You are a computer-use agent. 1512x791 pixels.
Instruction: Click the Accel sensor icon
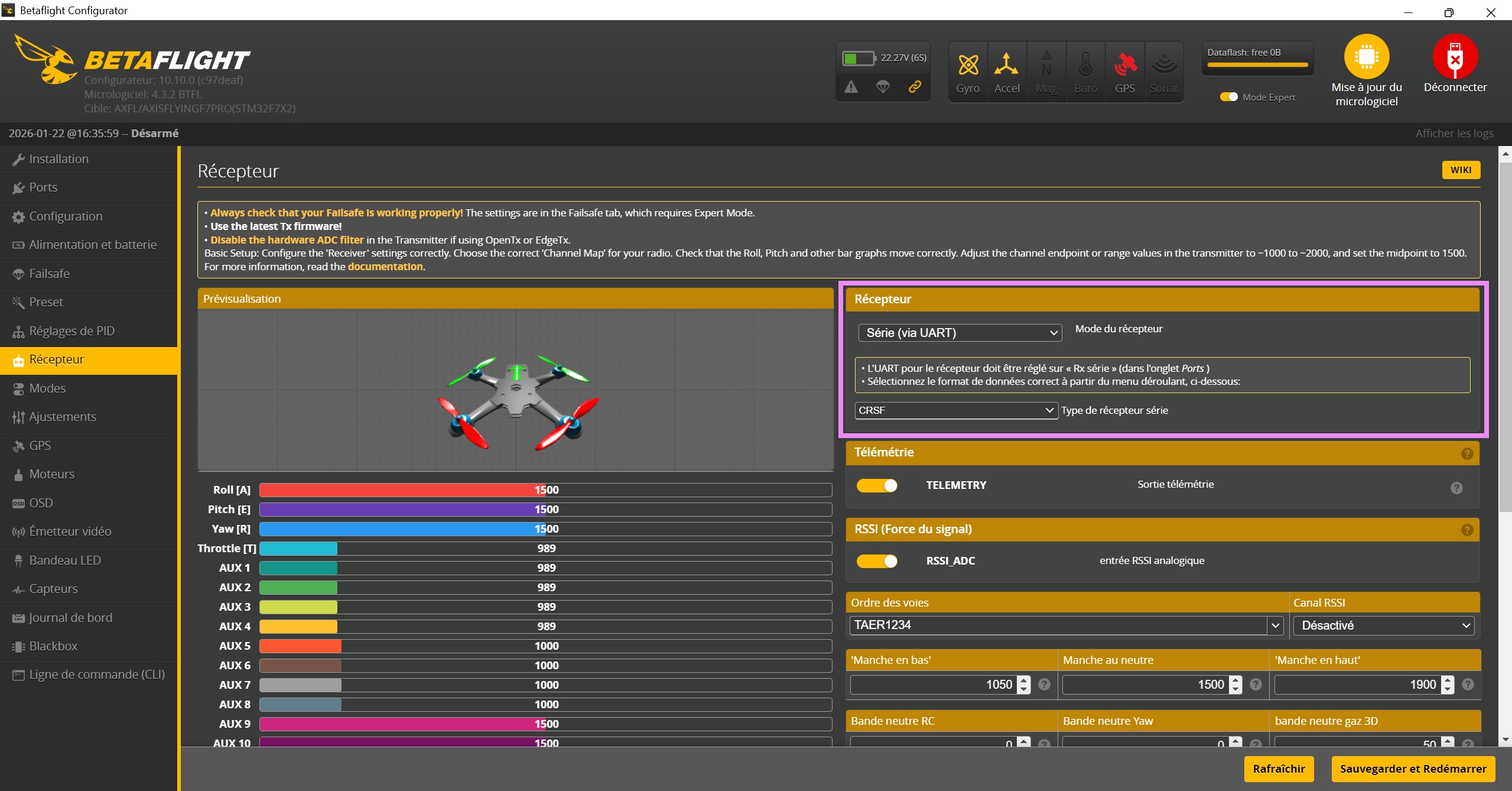[x=1006, y=65]
